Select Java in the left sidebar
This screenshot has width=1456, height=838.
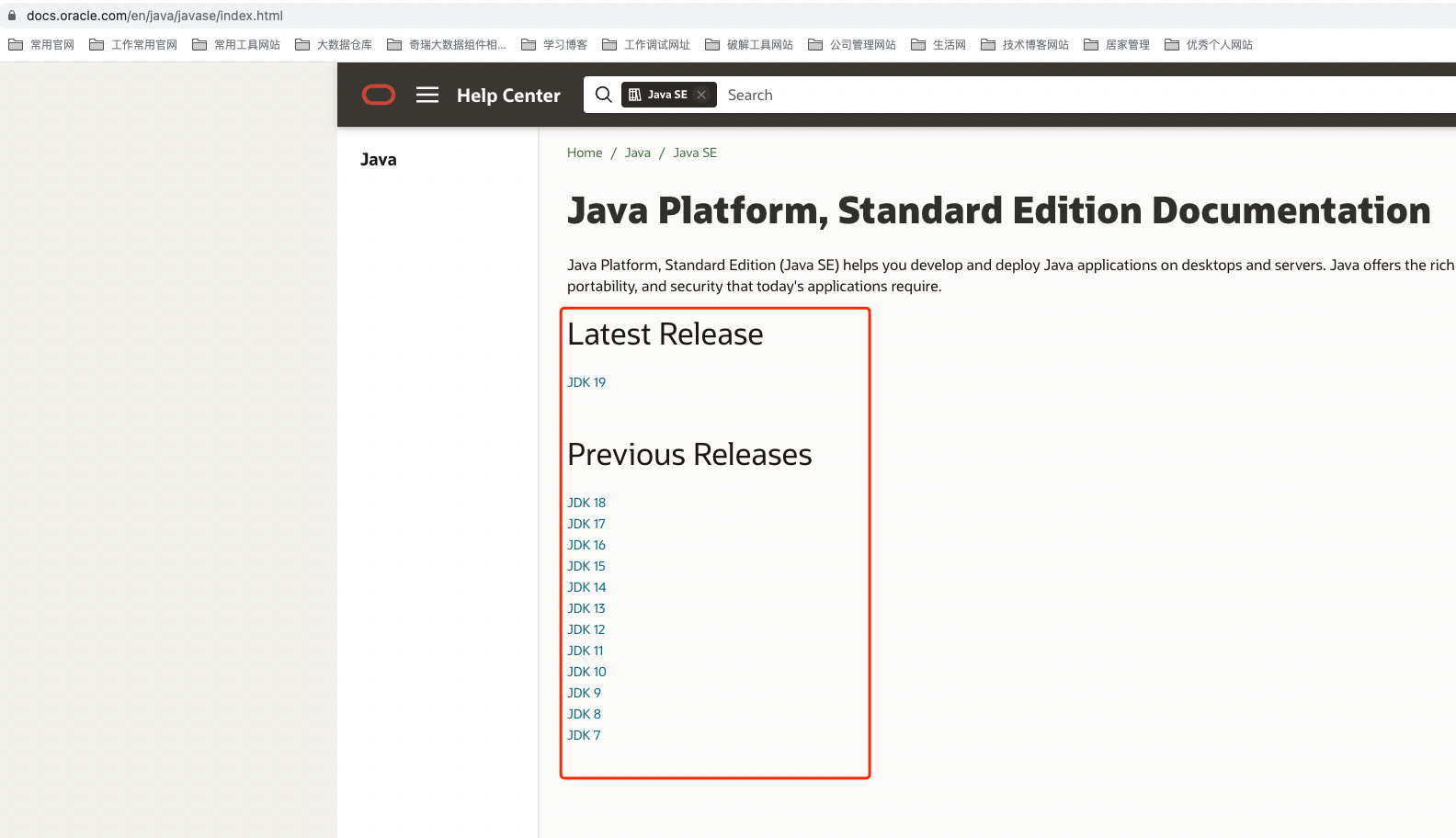click(379, 160)
